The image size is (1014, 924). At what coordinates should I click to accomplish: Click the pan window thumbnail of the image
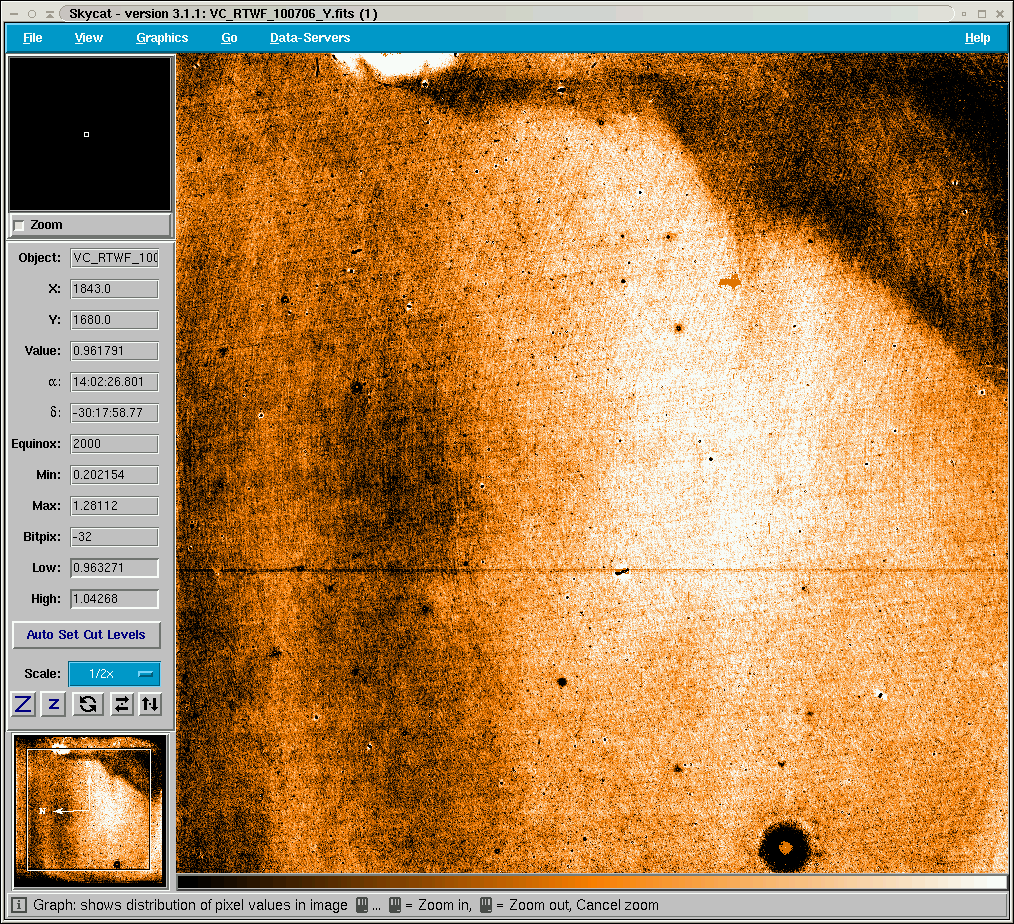click(90, 811)
